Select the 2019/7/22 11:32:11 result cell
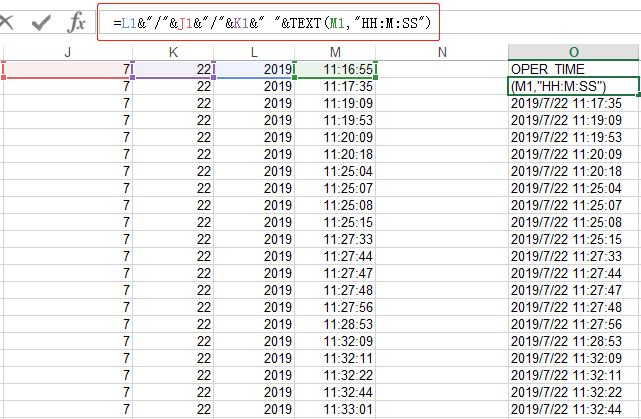The width and height of the screenshot is (641, 419). (x=574, y=375)
